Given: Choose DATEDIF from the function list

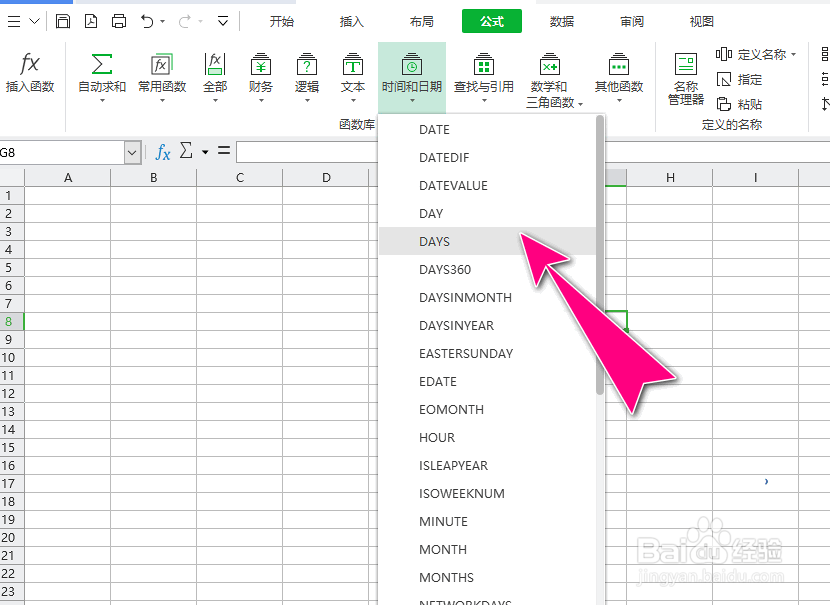Looking at the screenshot, I should click(x=487, y=158).
